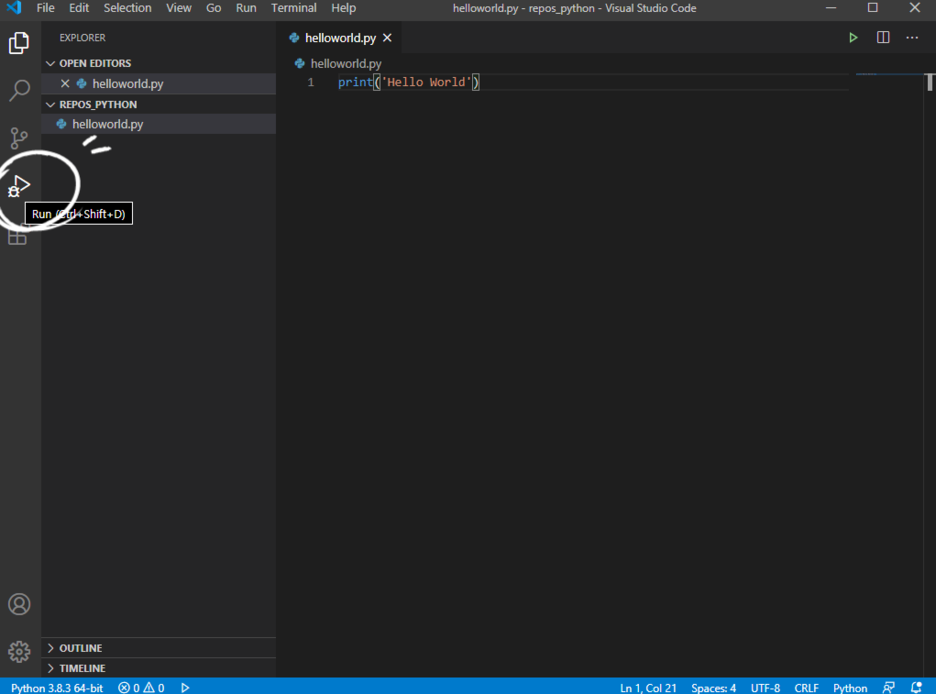Image resolution: width=936 pixels, height=694 pixels.
Task: Select the helloworld.py editor tab
Action: point(340,38)
